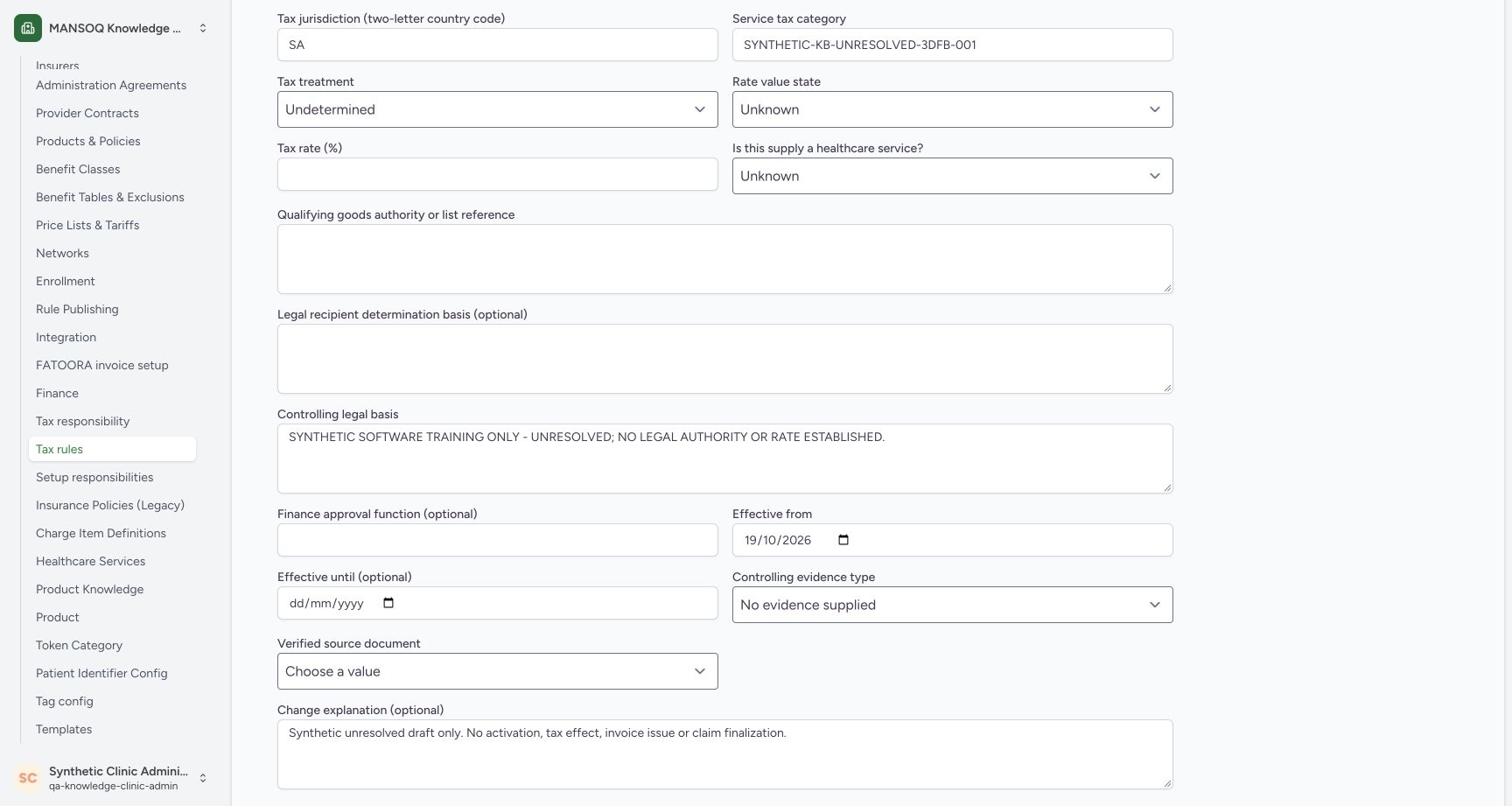Click the active Tax rules item
The image size is (1512, 806).
(112, 449)
